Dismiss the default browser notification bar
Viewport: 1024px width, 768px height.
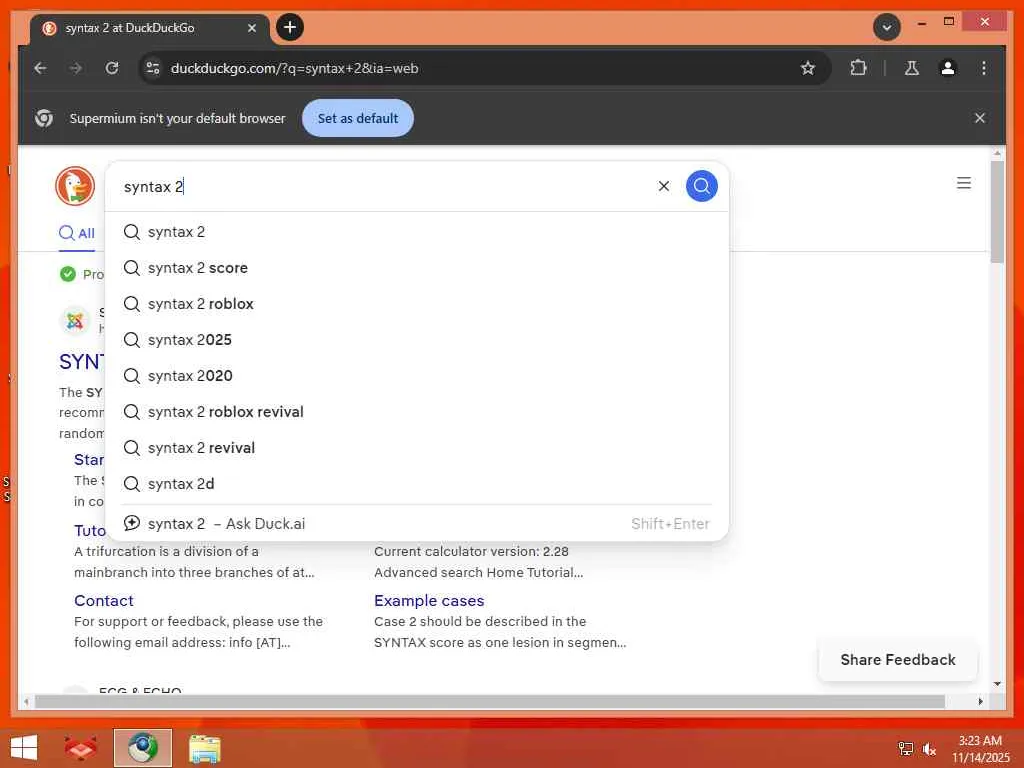click(x=980, y=118)
